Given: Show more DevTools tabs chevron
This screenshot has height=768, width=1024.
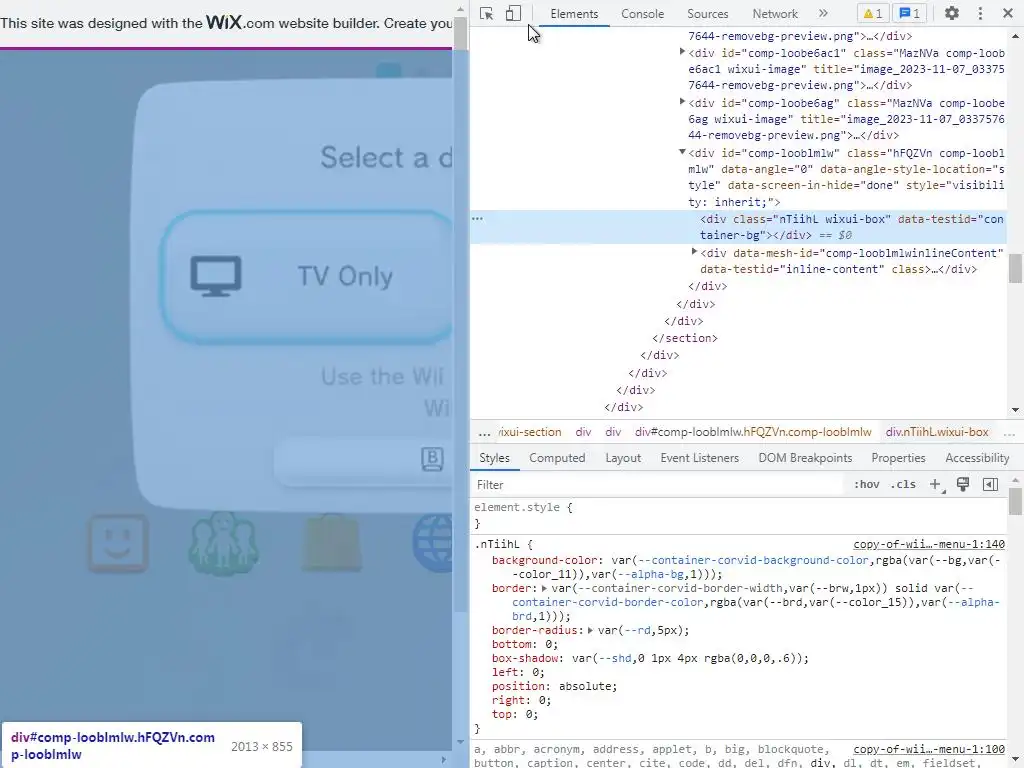Looking at the screenshot, I should [x=823, y=14].
